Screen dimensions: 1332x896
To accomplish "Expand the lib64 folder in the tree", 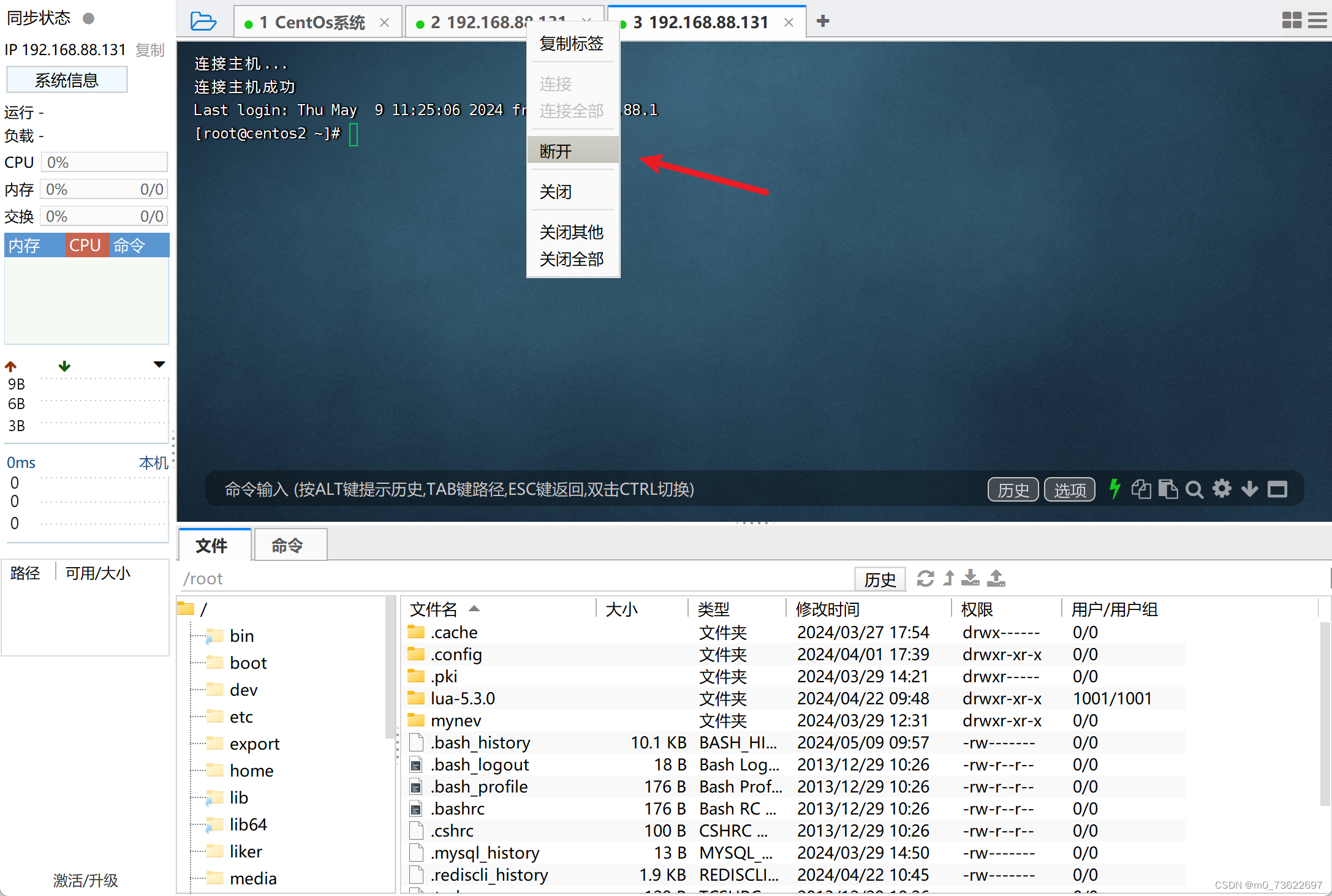I will [x=214, y=824].
